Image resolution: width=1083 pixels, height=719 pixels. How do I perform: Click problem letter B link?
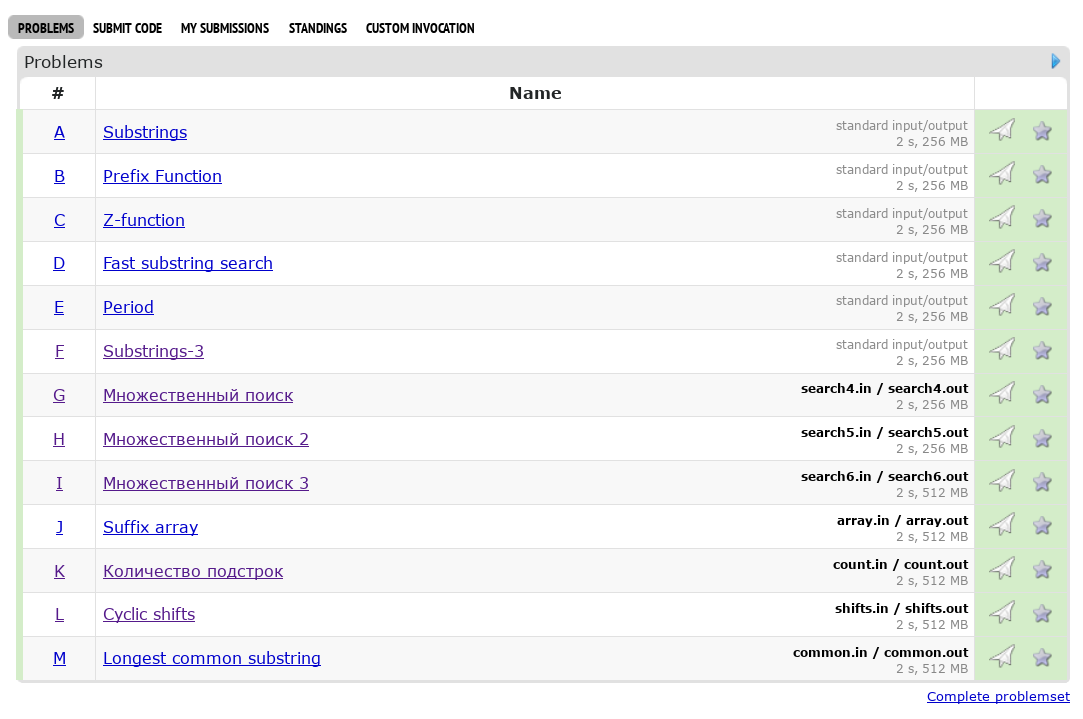click(x=59, y=176)
